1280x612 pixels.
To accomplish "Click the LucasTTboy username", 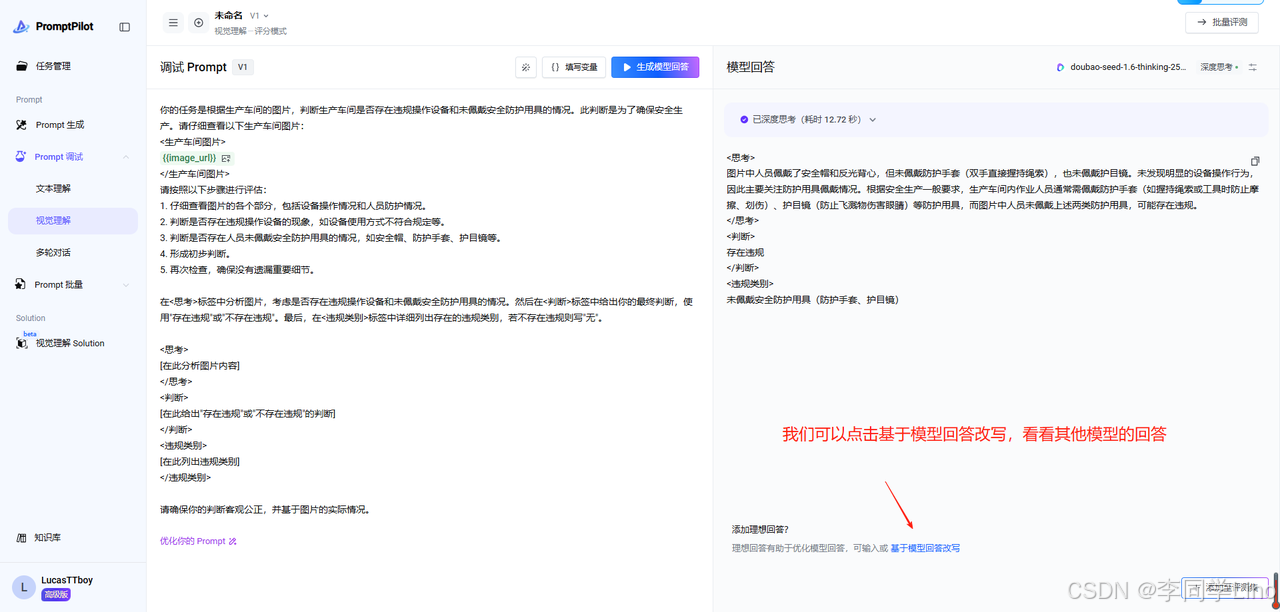I will [67, 580].
